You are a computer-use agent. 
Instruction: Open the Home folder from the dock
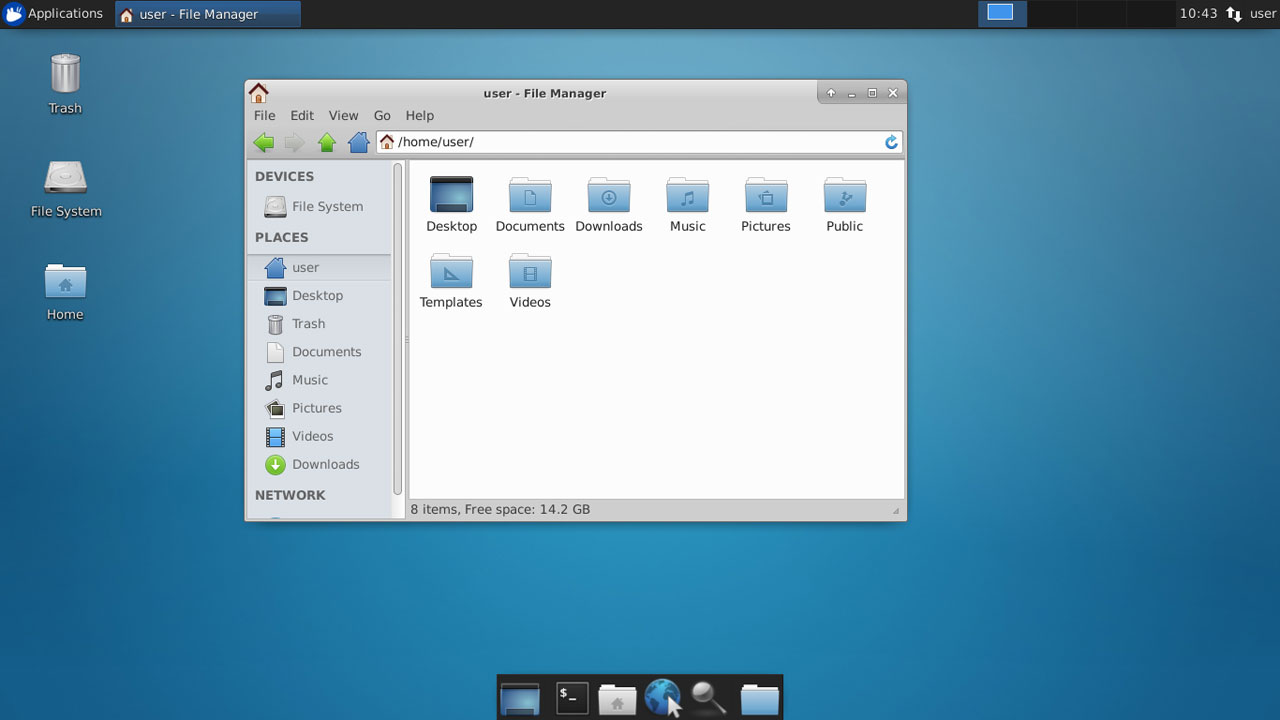click(x=617, y=697)
